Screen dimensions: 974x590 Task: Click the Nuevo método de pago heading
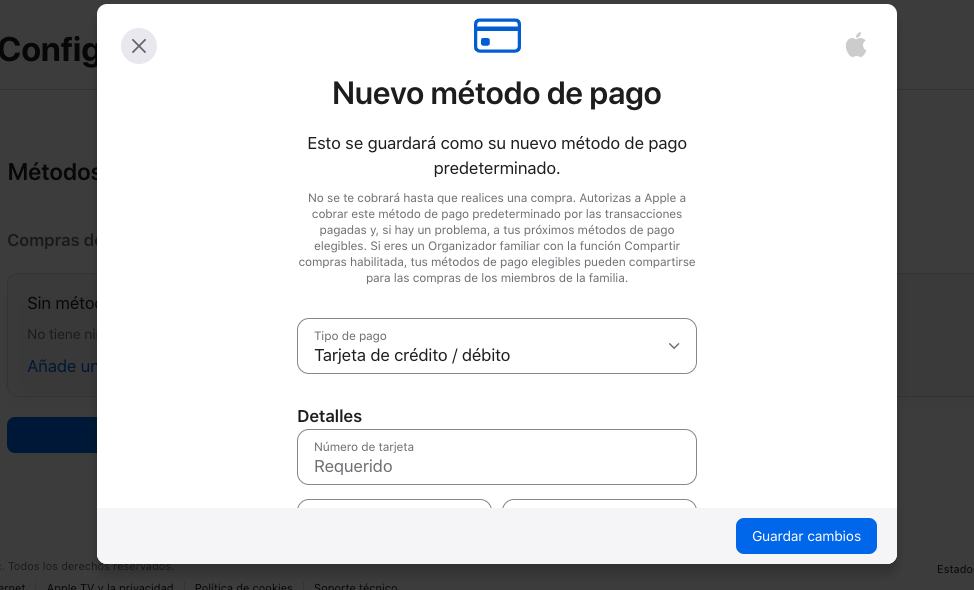[x=496, y=94]
